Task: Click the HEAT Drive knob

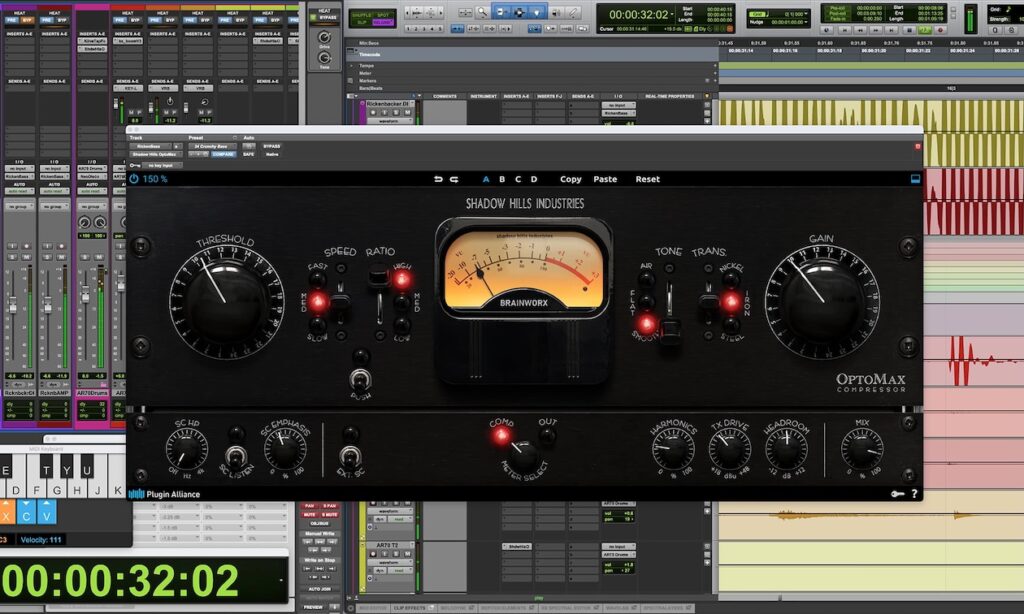Action: pos(324,38)
